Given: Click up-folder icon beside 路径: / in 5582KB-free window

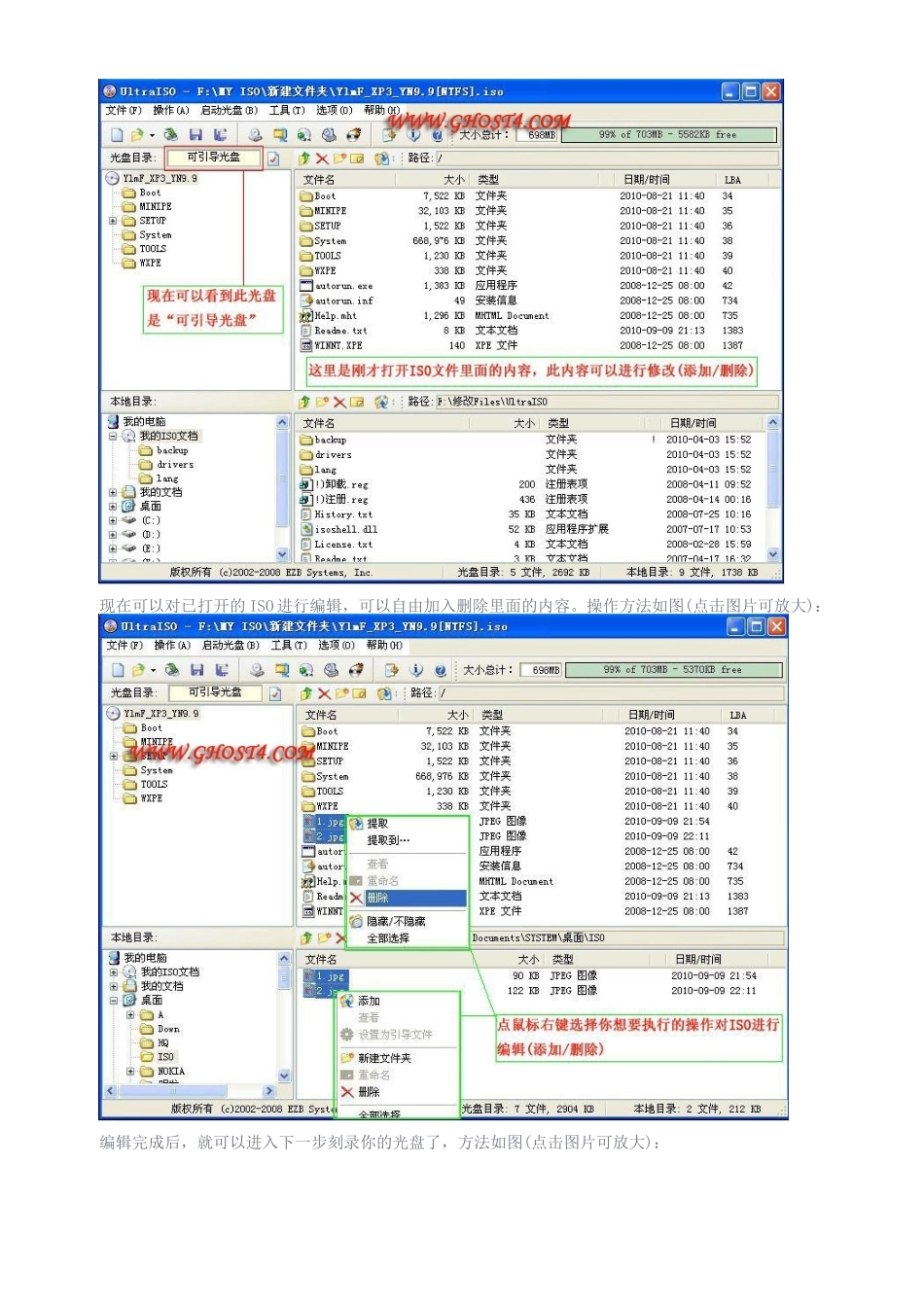Looking at the screenshot, I should coord(304,158).
